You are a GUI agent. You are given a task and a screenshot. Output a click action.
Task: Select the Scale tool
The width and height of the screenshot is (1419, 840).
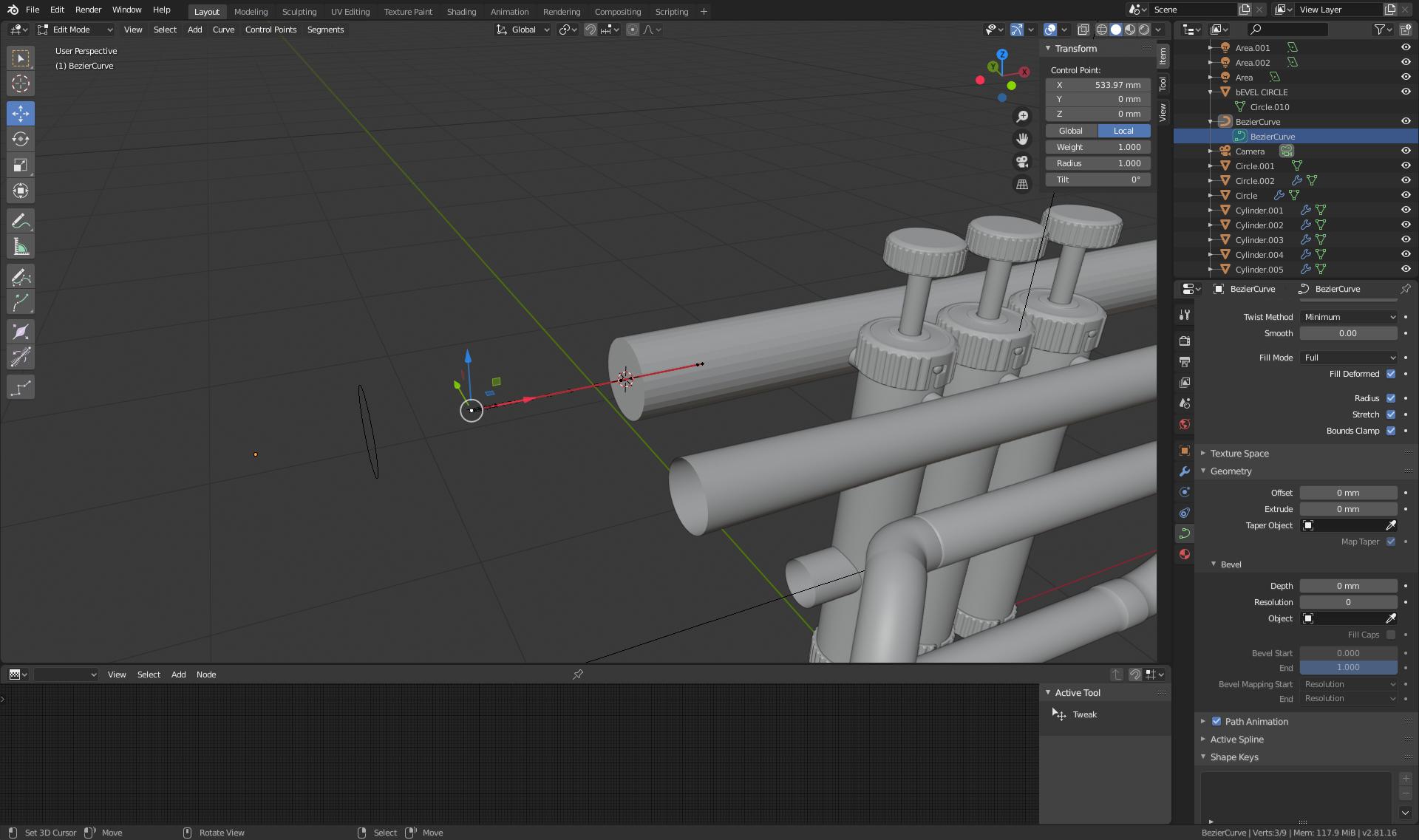(x=21, y=165)
